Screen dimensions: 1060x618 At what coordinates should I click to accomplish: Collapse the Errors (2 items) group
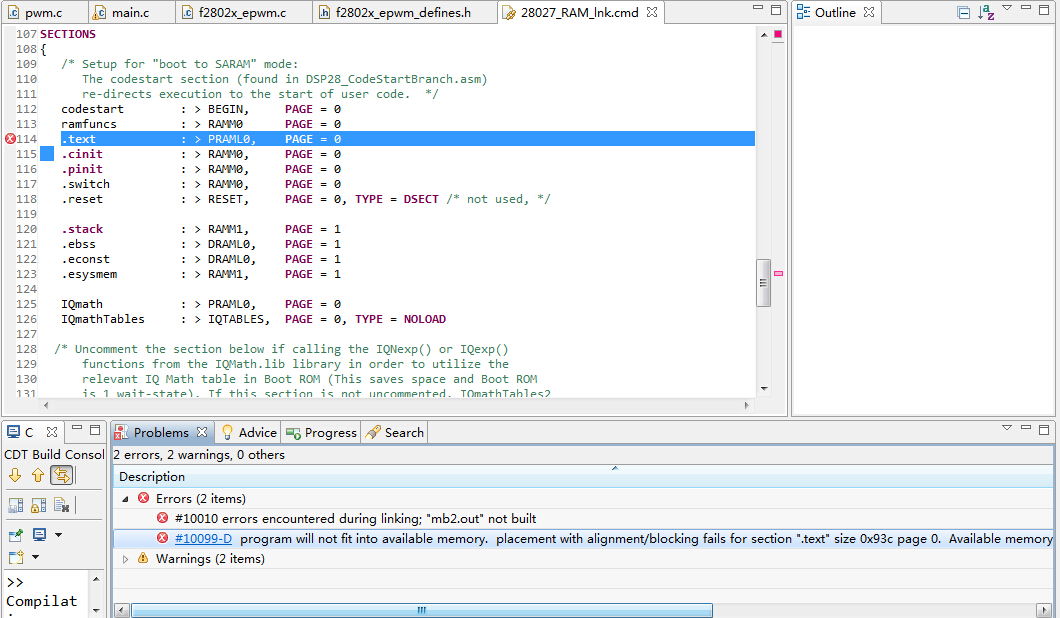coord(125,498)
